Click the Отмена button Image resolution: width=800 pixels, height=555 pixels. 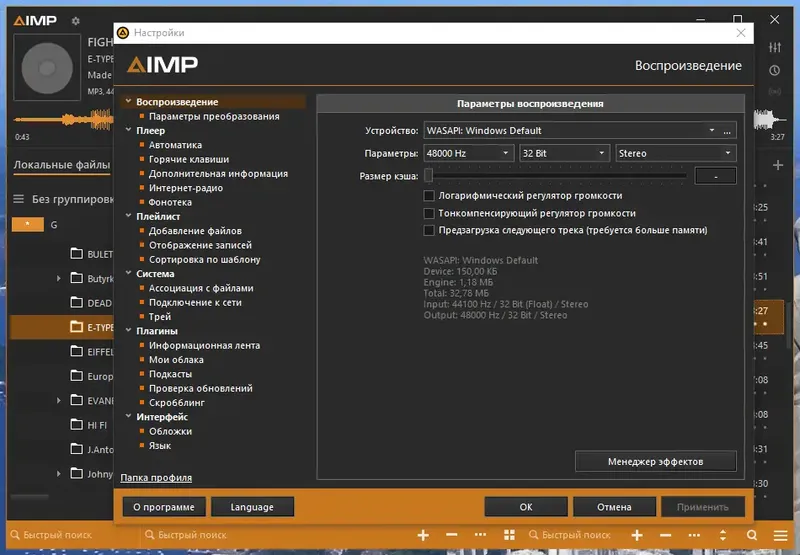pyautogui.click(x=614, y=507)
